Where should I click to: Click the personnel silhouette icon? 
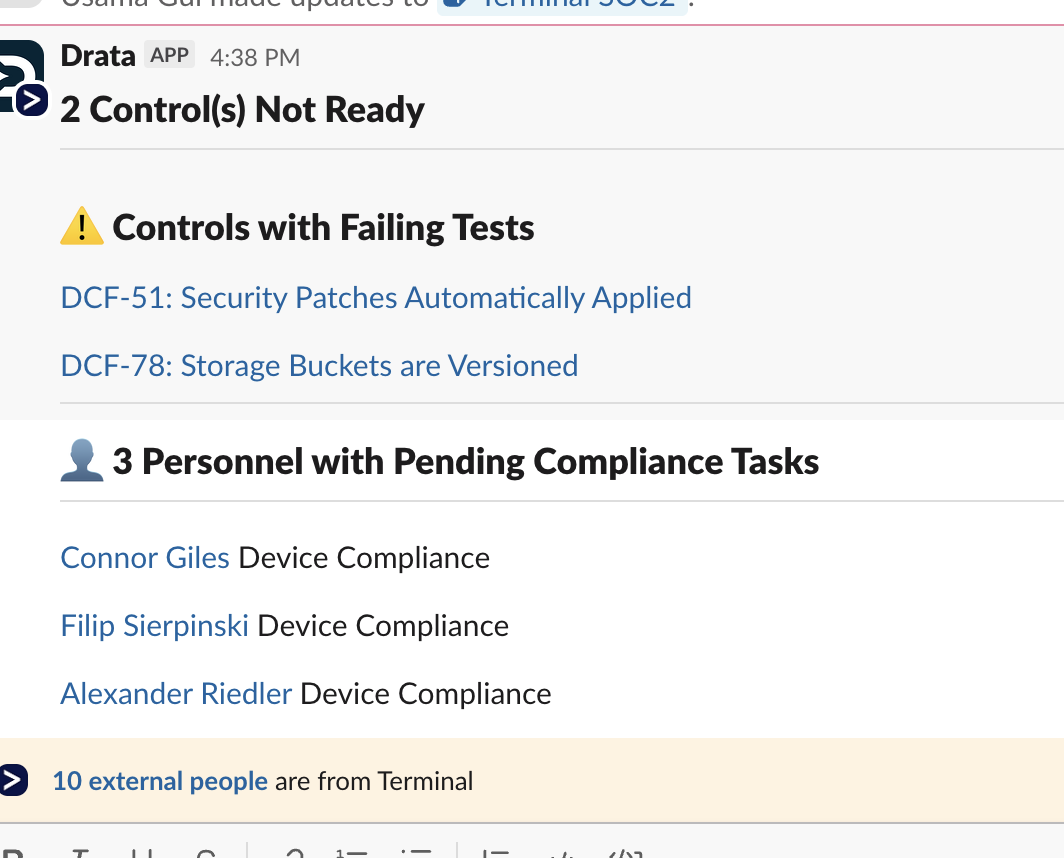click(x=82, y=462)
